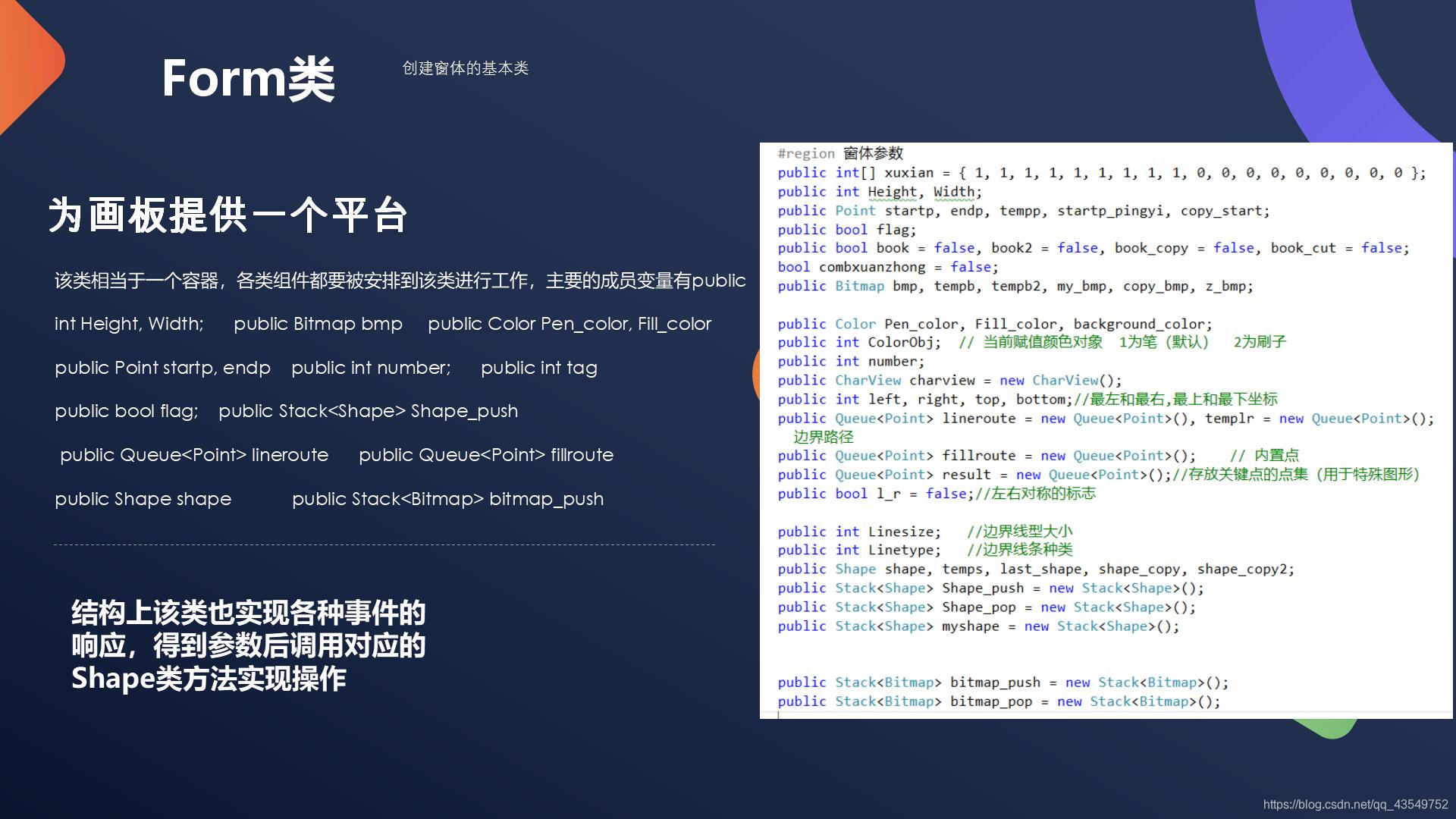Click the 'Form类' slide title
Screen dimensions: 1456x819
tap(248, 78)
